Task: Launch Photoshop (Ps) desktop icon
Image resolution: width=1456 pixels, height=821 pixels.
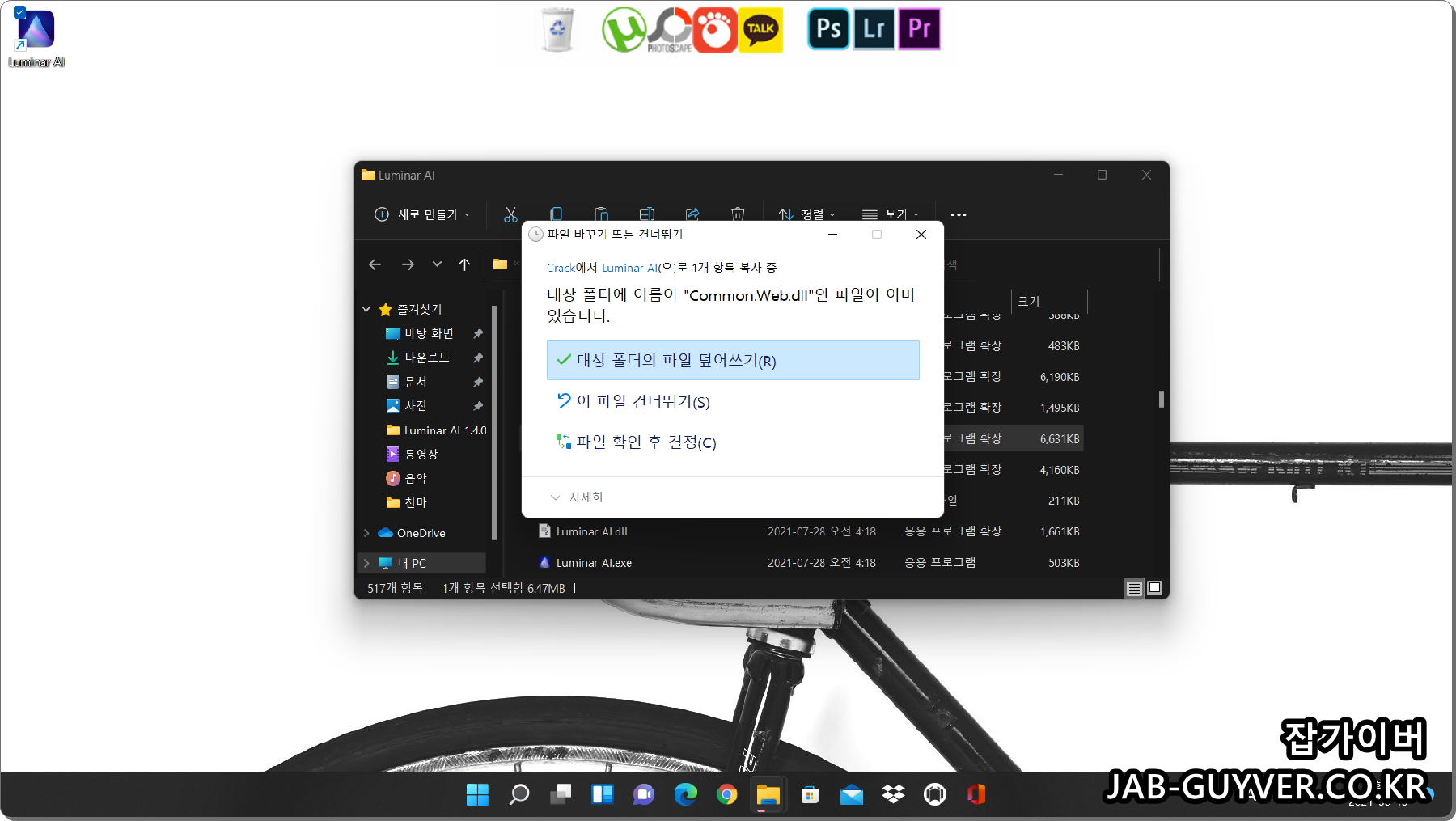Action: point(829,29)
